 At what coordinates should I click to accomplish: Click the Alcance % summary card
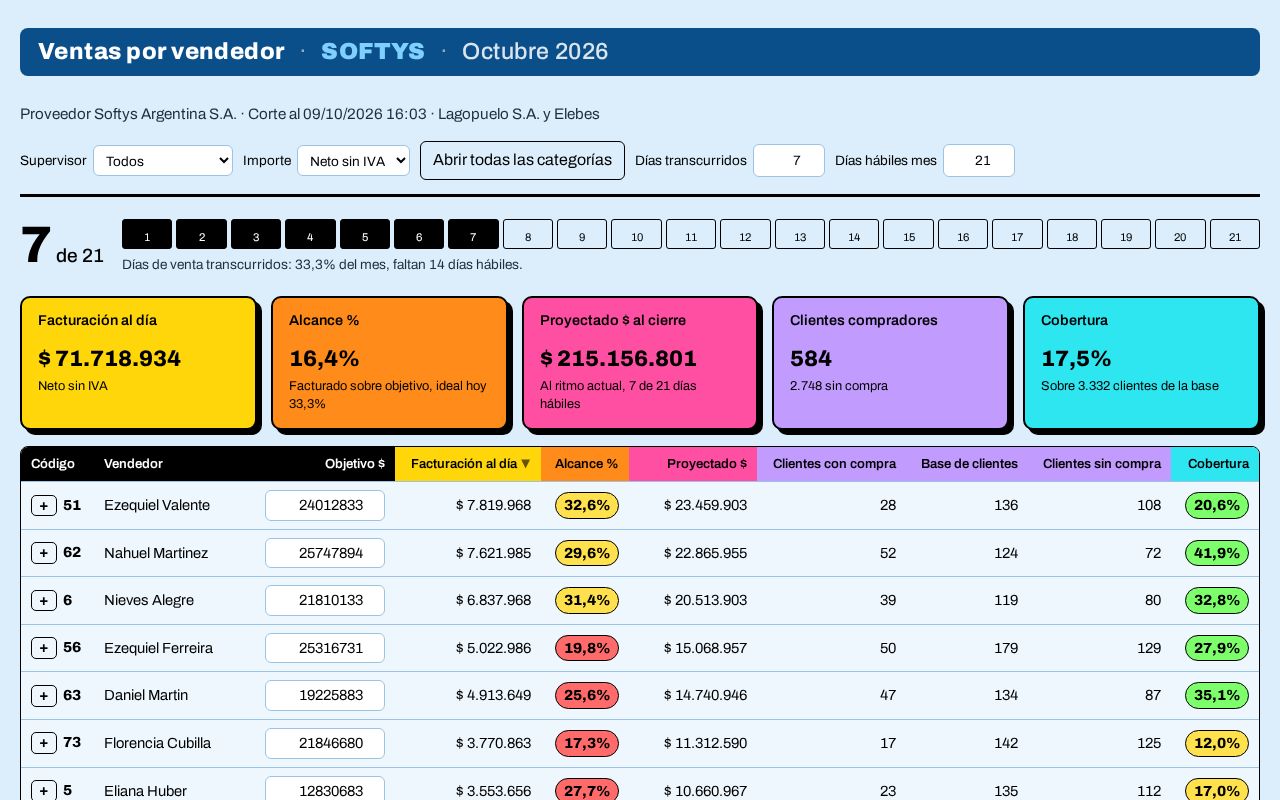pyautogui.click(x=390, y=363)
